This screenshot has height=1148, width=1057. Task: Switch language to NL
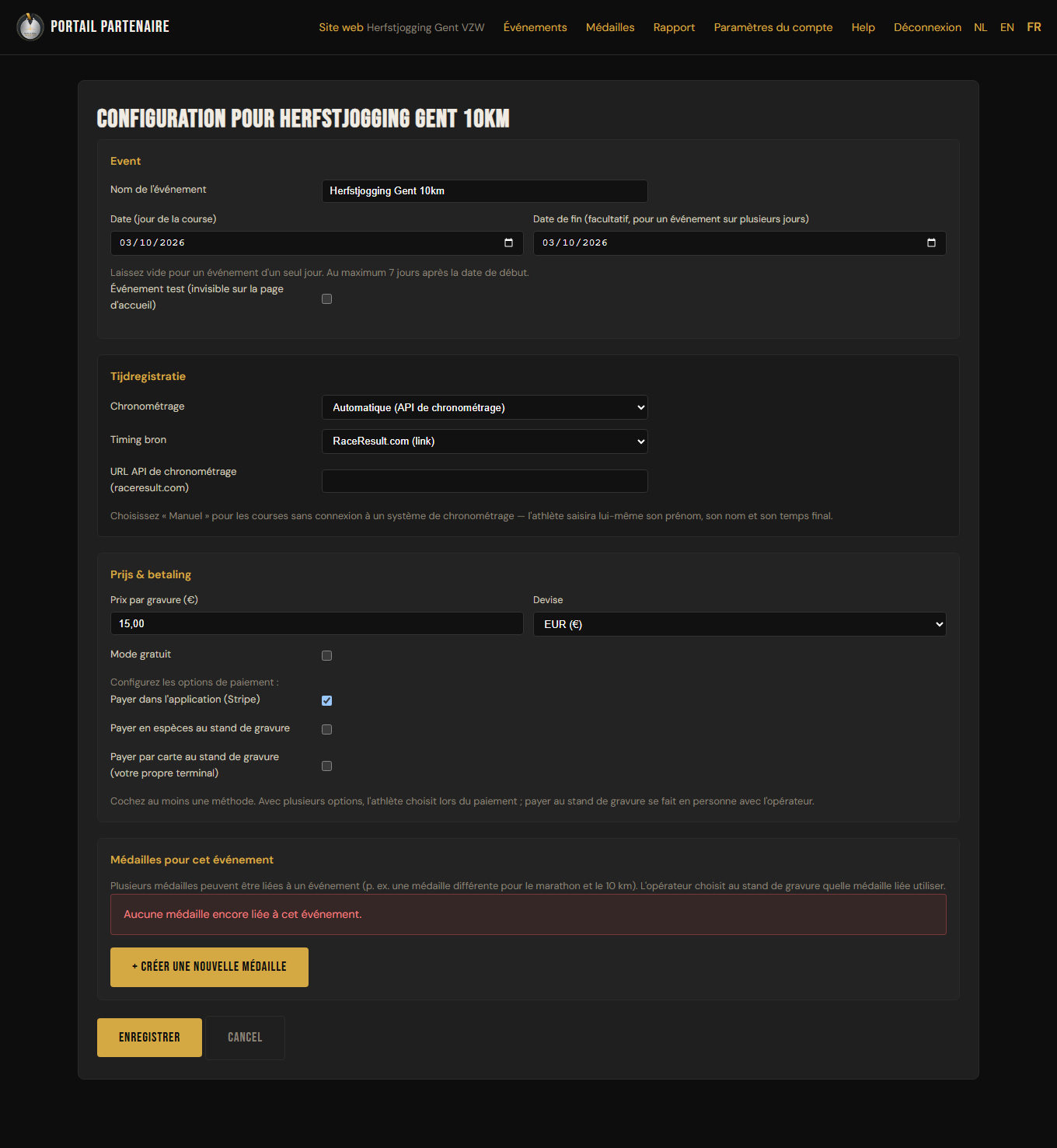pyautogui.click(x=981, y=27)
